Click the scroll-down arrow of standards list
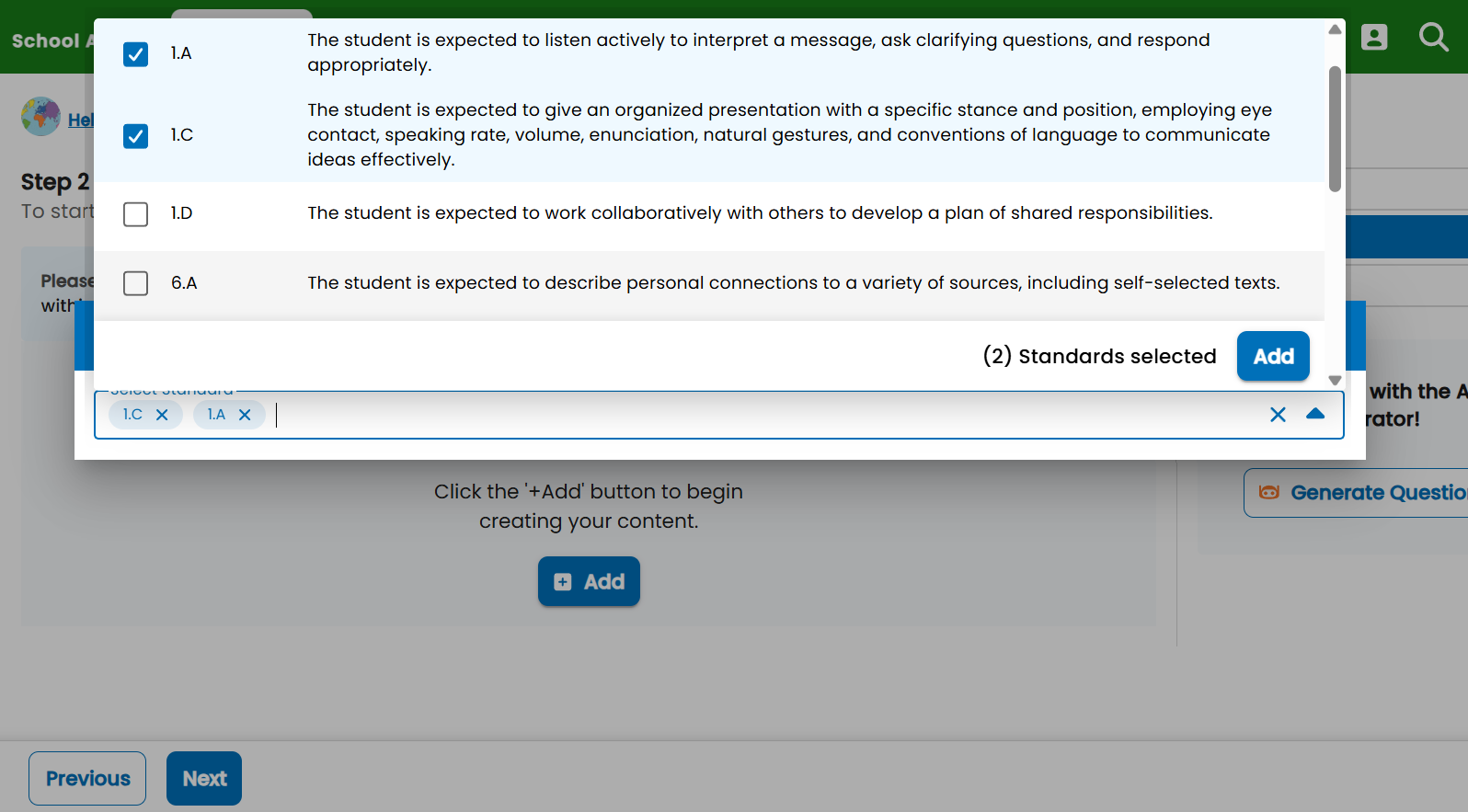 click(1335, 380)
